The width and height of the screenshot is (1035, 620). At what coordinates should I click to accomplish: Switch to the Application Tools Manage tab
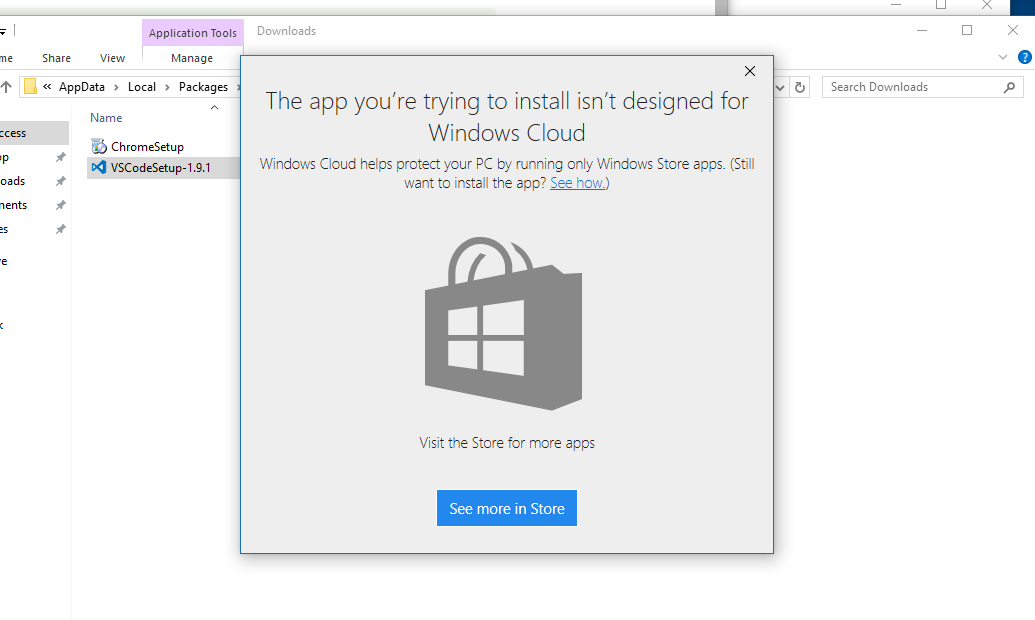[x=190, y=58]
